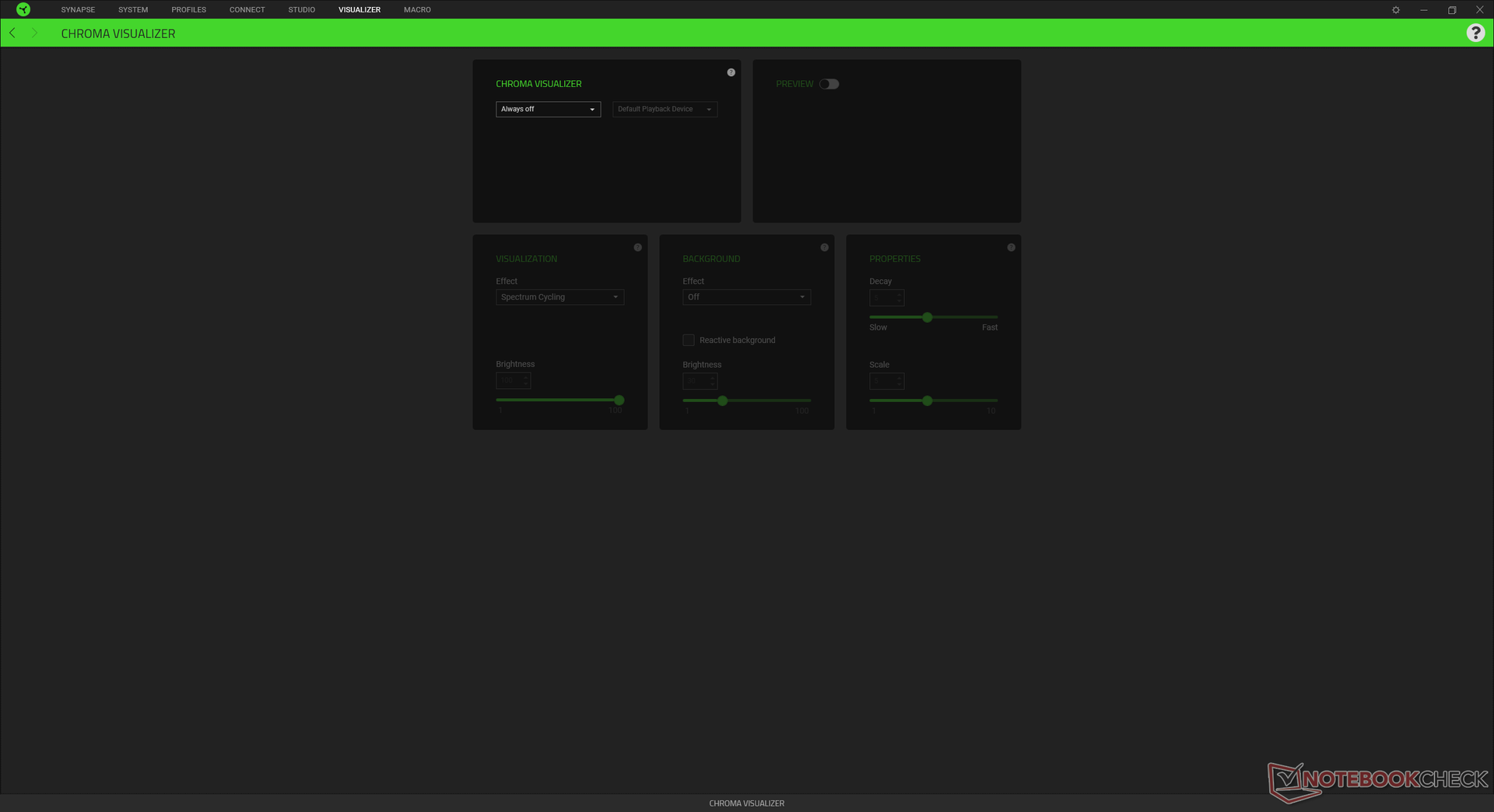Viewport: 1494px width, 812px height.
Task: Open the settings gear icon
Action: [1396, 10]
